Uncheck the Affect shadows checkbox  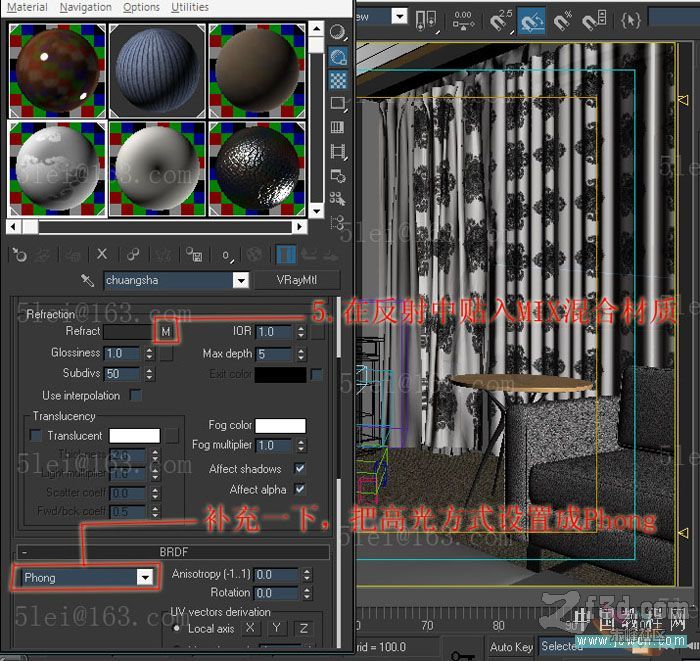(x=300, y=469)
